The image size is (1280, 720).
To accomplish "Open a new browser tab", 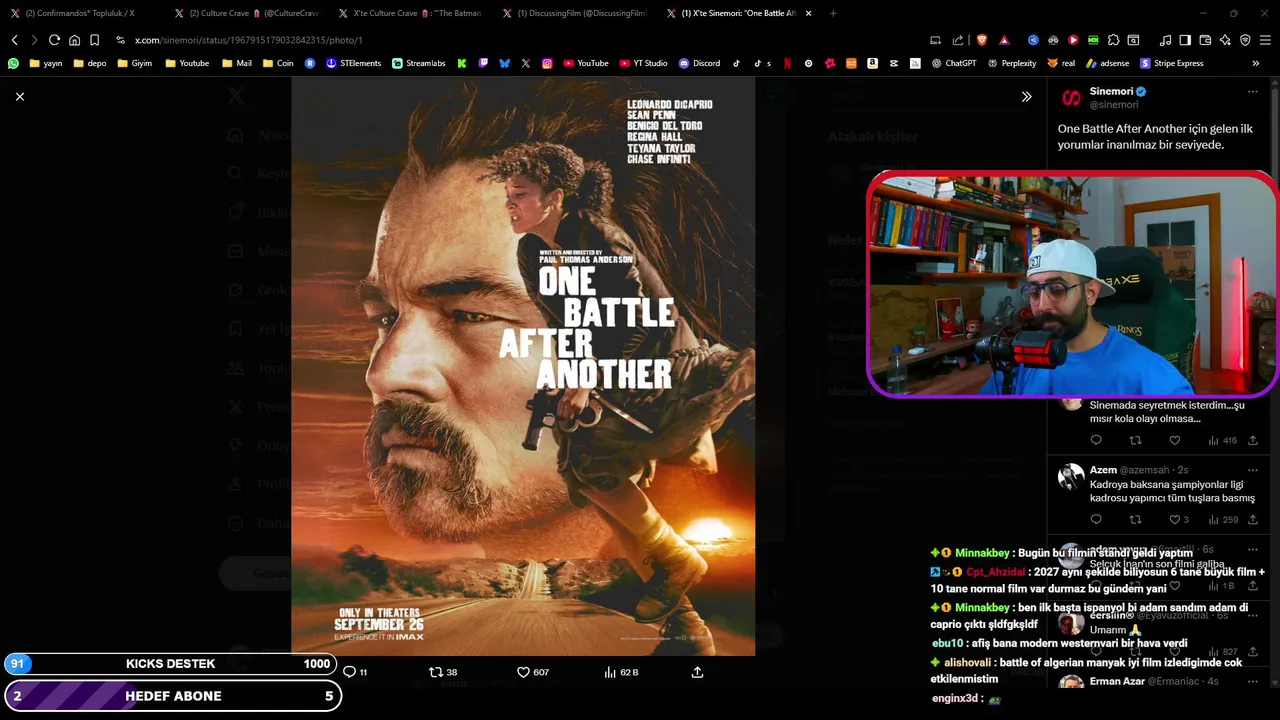I will pyautogui.click(x=833, y=13).
